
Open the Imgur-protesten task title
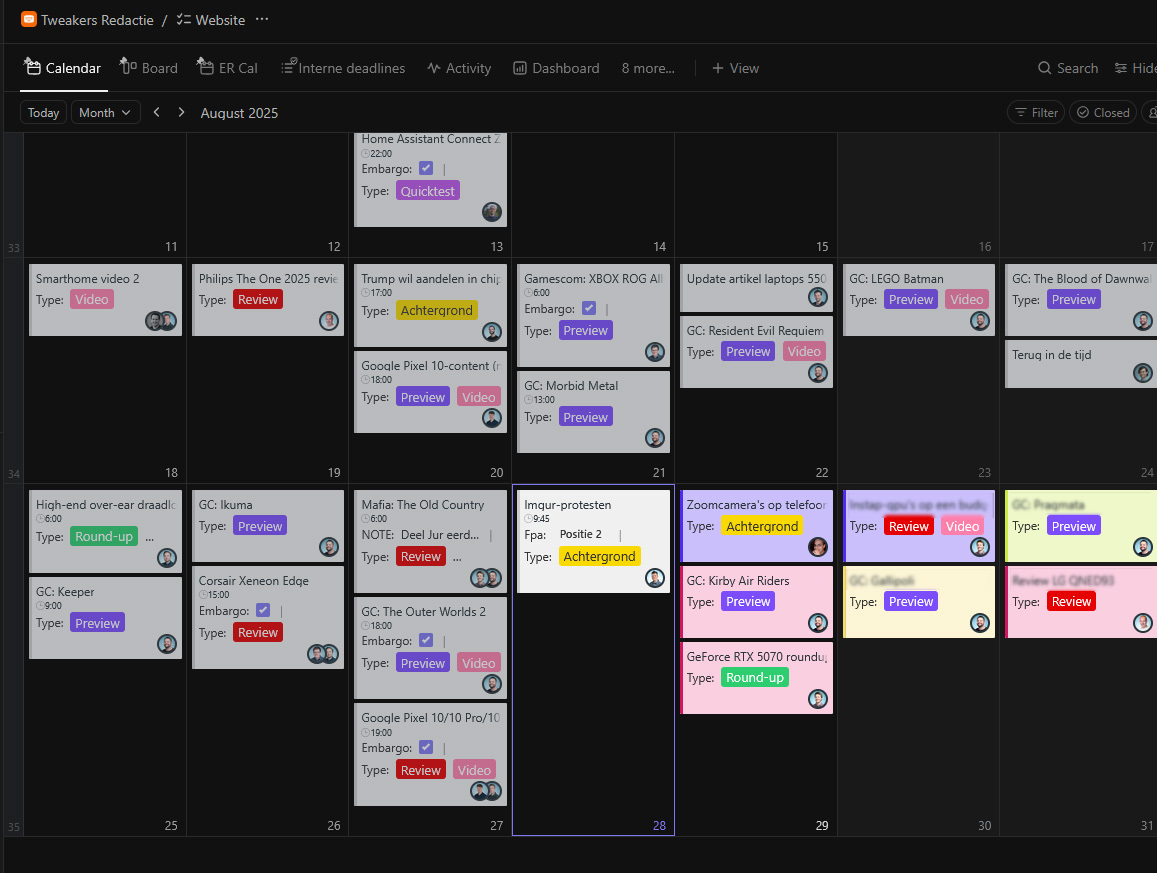coord(567,505)
